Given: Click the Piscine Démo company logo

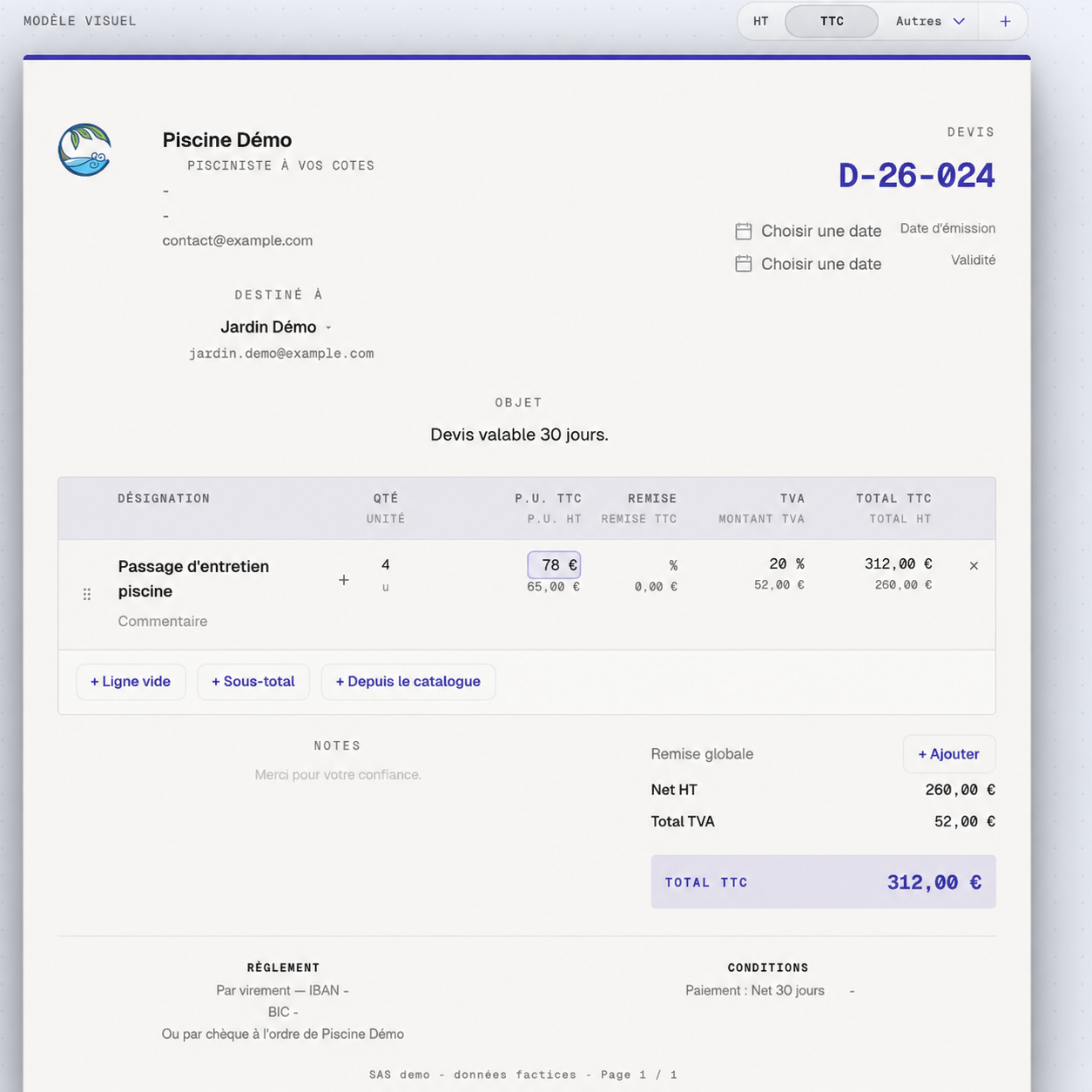Looking at the screenshot, I should click(84, 150).
